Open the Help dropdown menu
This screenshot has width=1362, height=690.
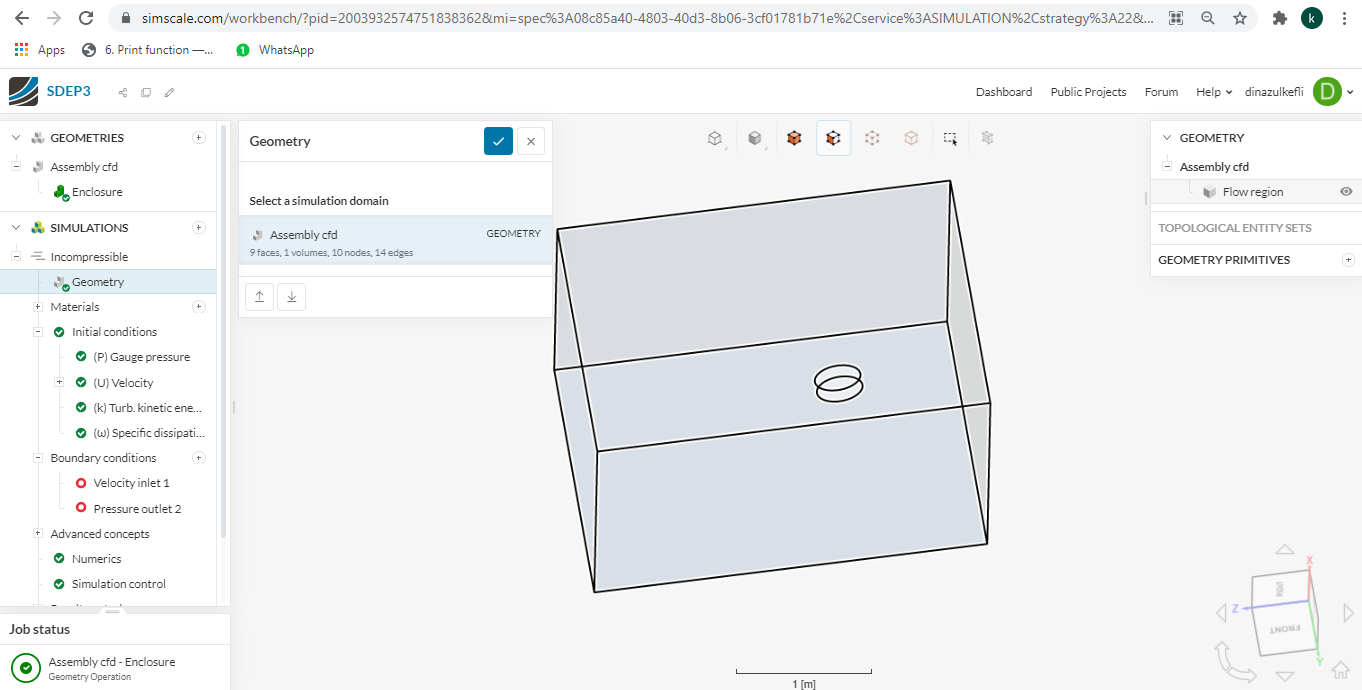coord(1214,92)
